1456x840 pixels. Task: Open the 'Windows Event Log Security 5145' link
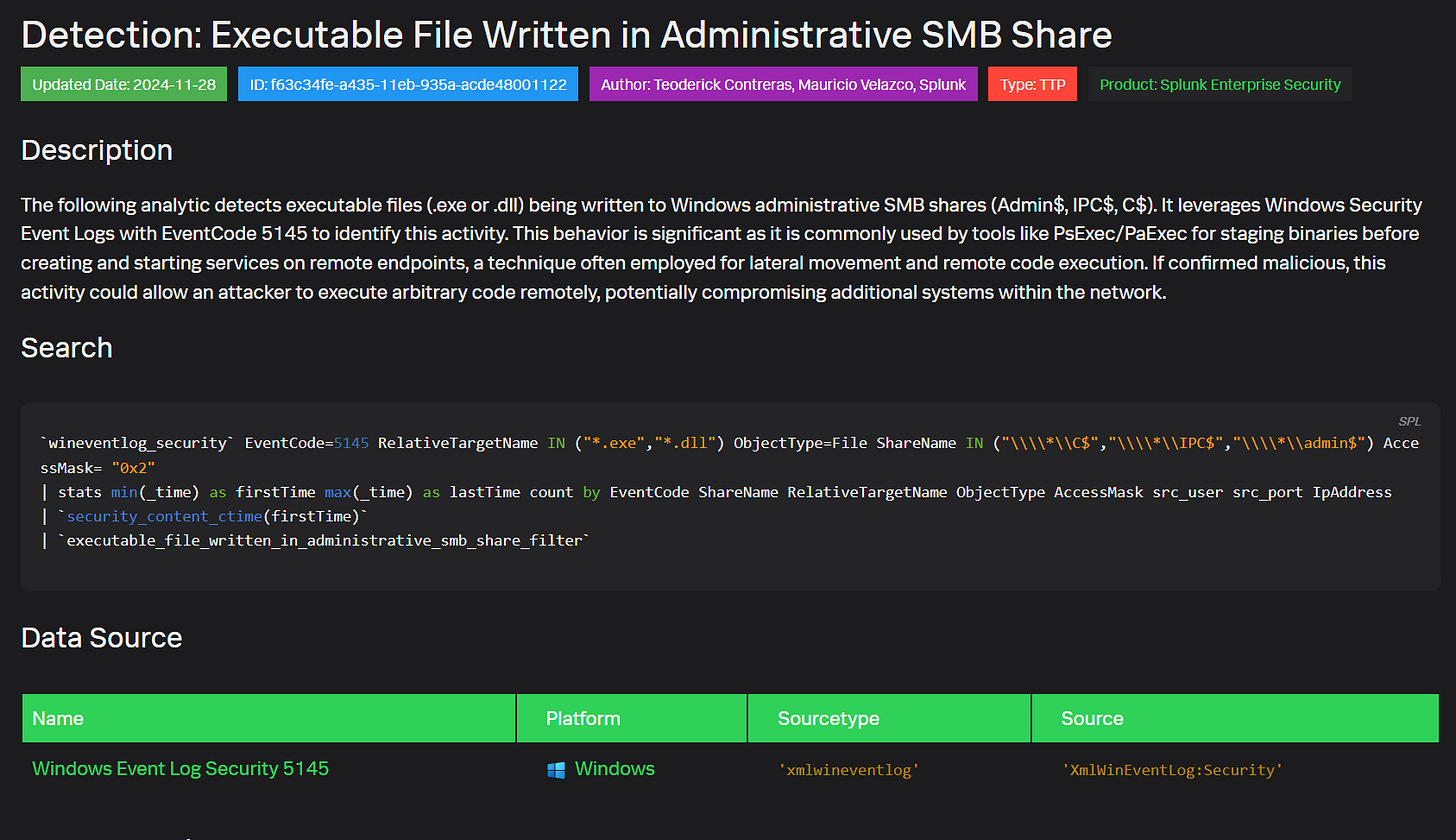(180, 769)
